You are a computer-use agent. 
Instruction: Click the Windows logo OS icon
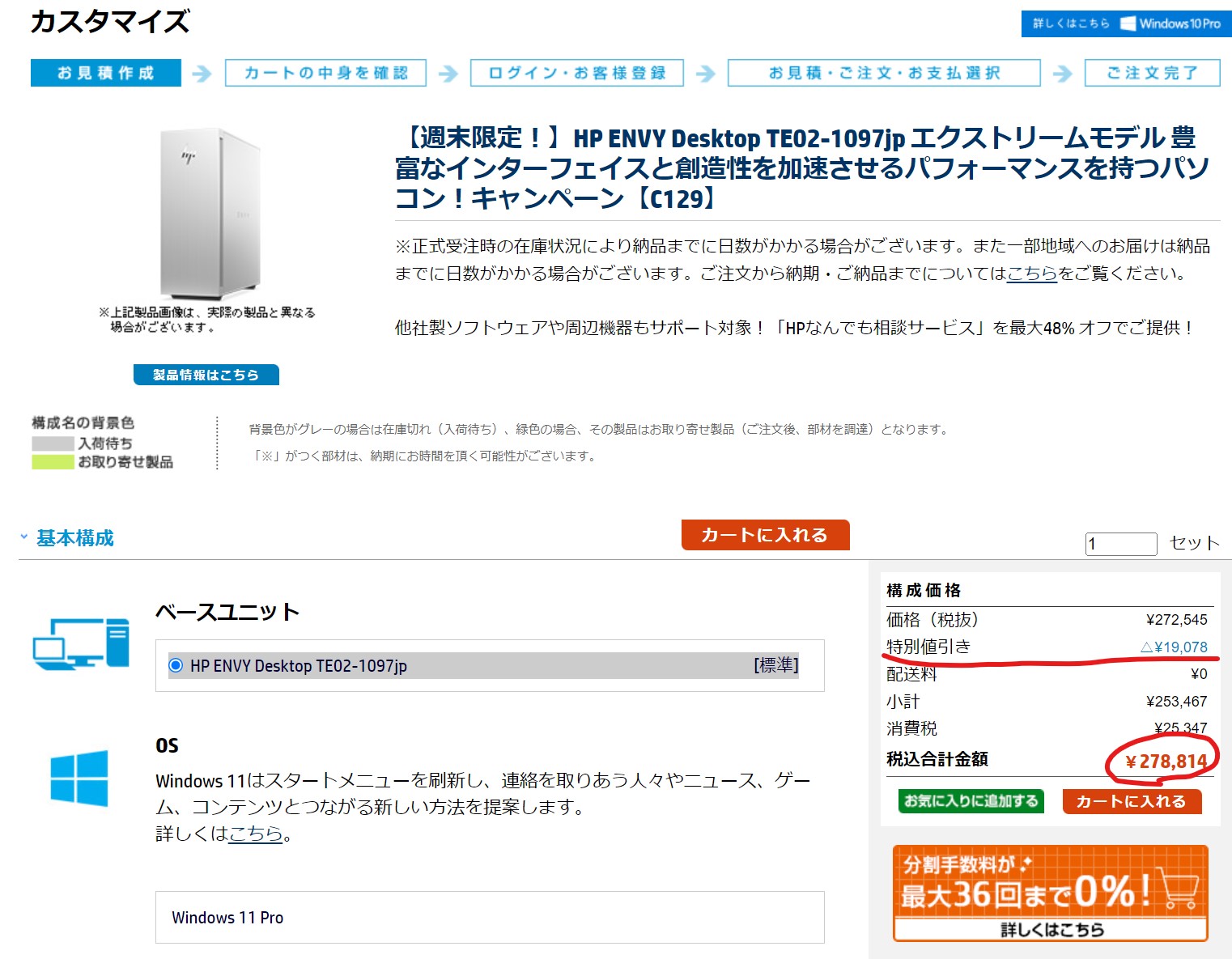(x=79, y=778)
